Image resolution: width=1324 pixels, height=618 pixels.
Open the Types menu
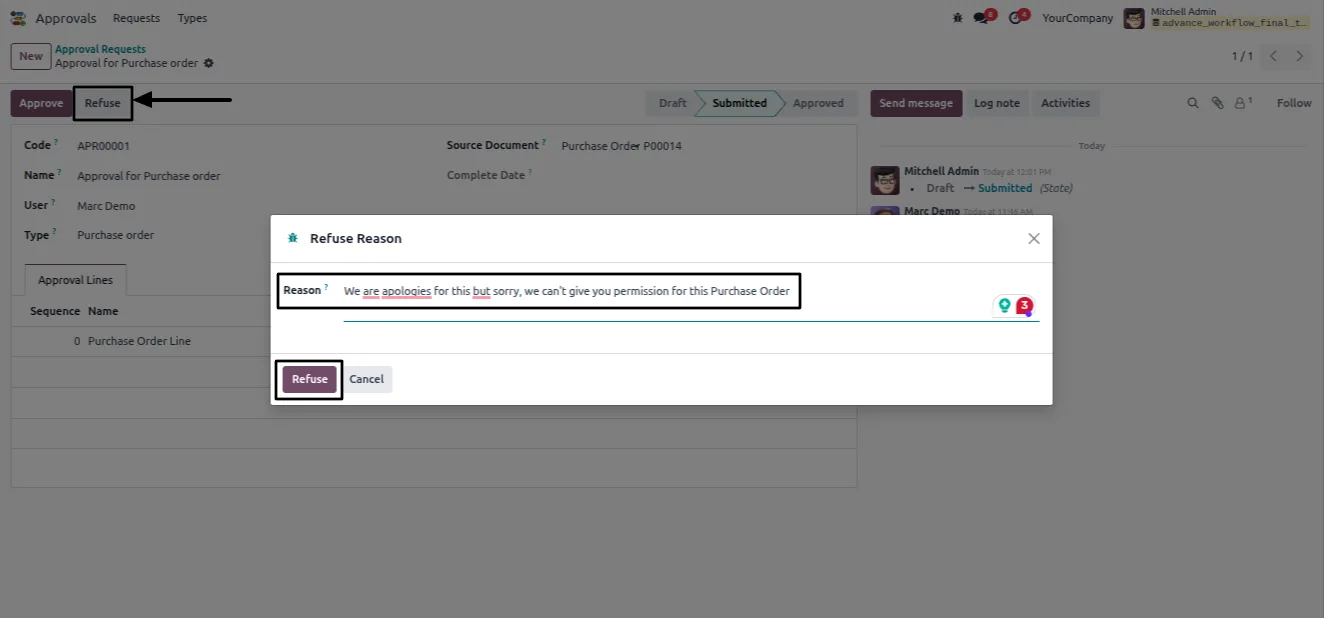point(192,18)
